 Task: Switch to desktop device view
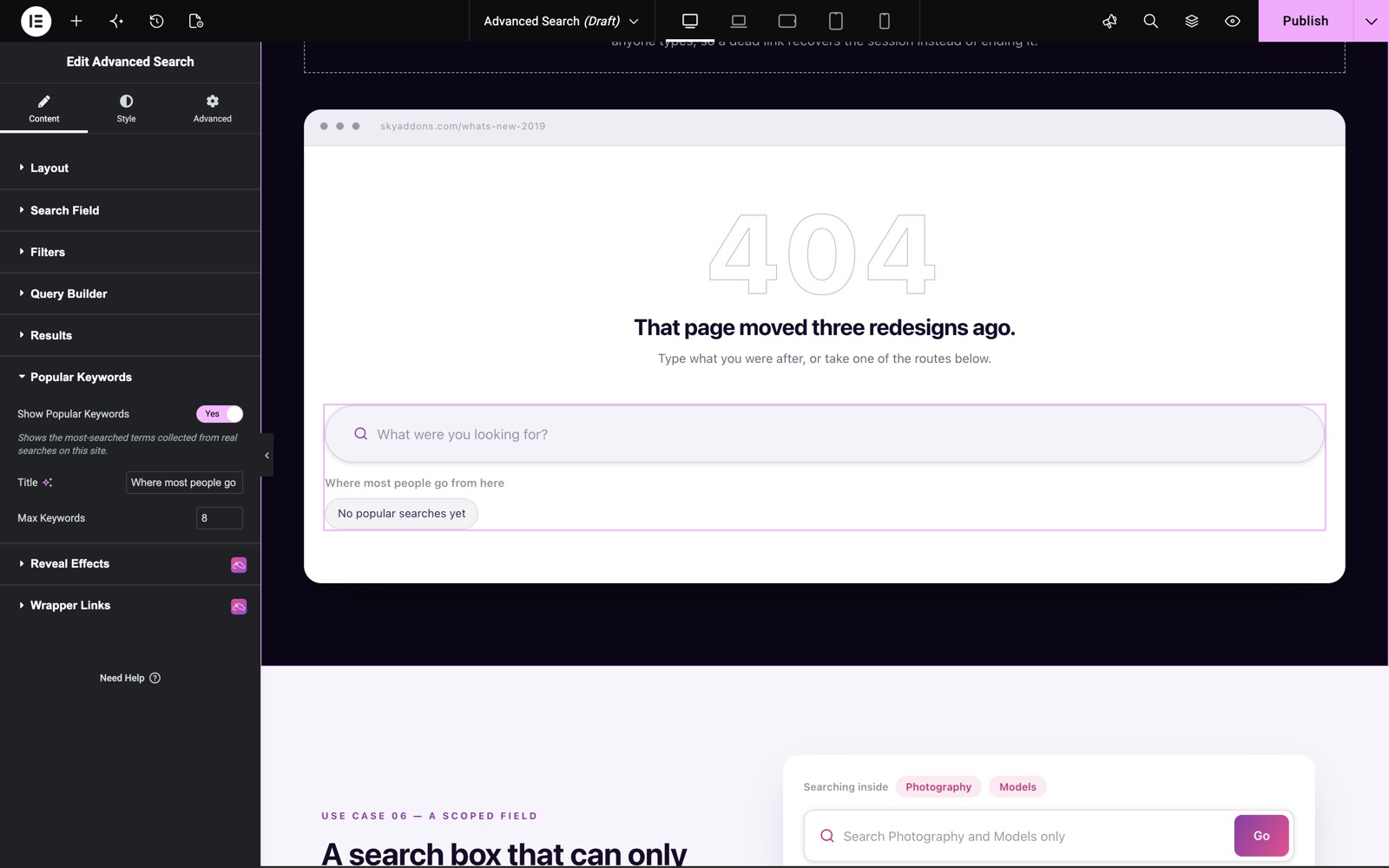[690, 21]
